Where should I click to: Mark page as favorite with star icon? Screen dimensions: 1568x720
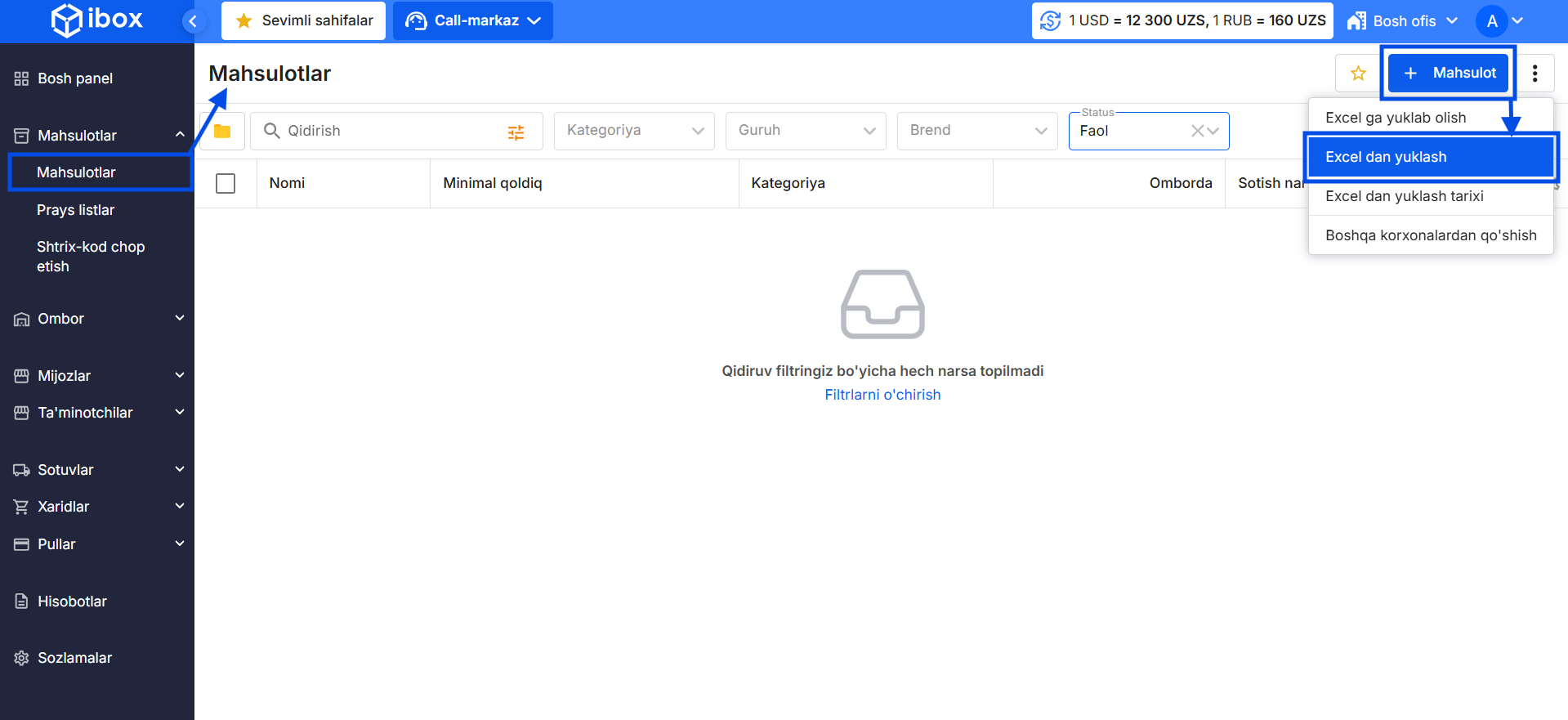1358,74
